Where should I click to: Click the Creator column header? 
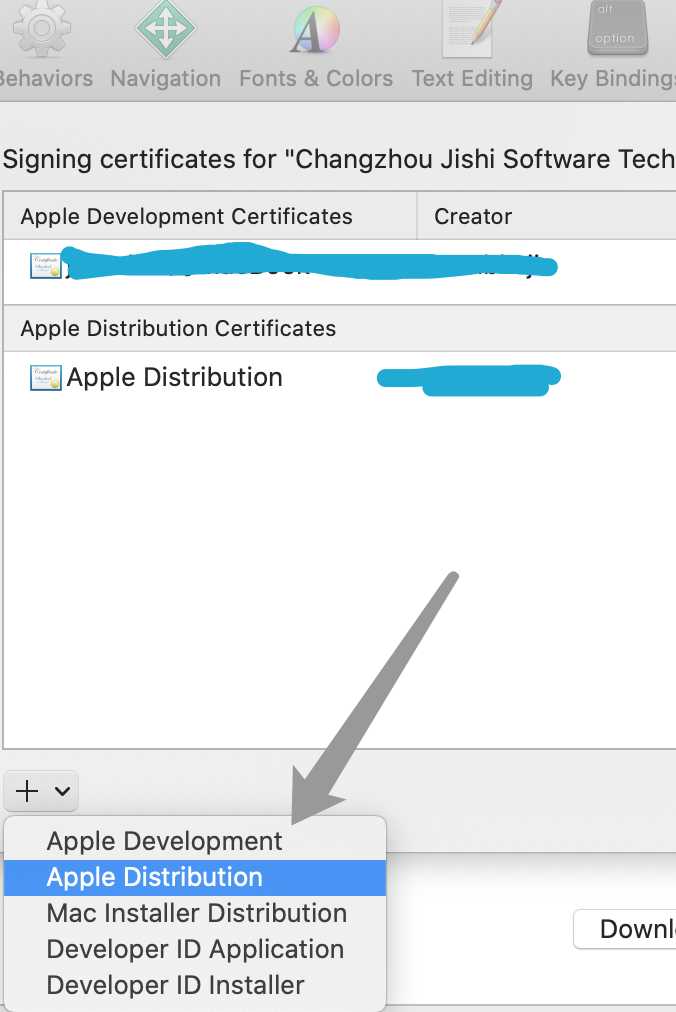(546, 216)
